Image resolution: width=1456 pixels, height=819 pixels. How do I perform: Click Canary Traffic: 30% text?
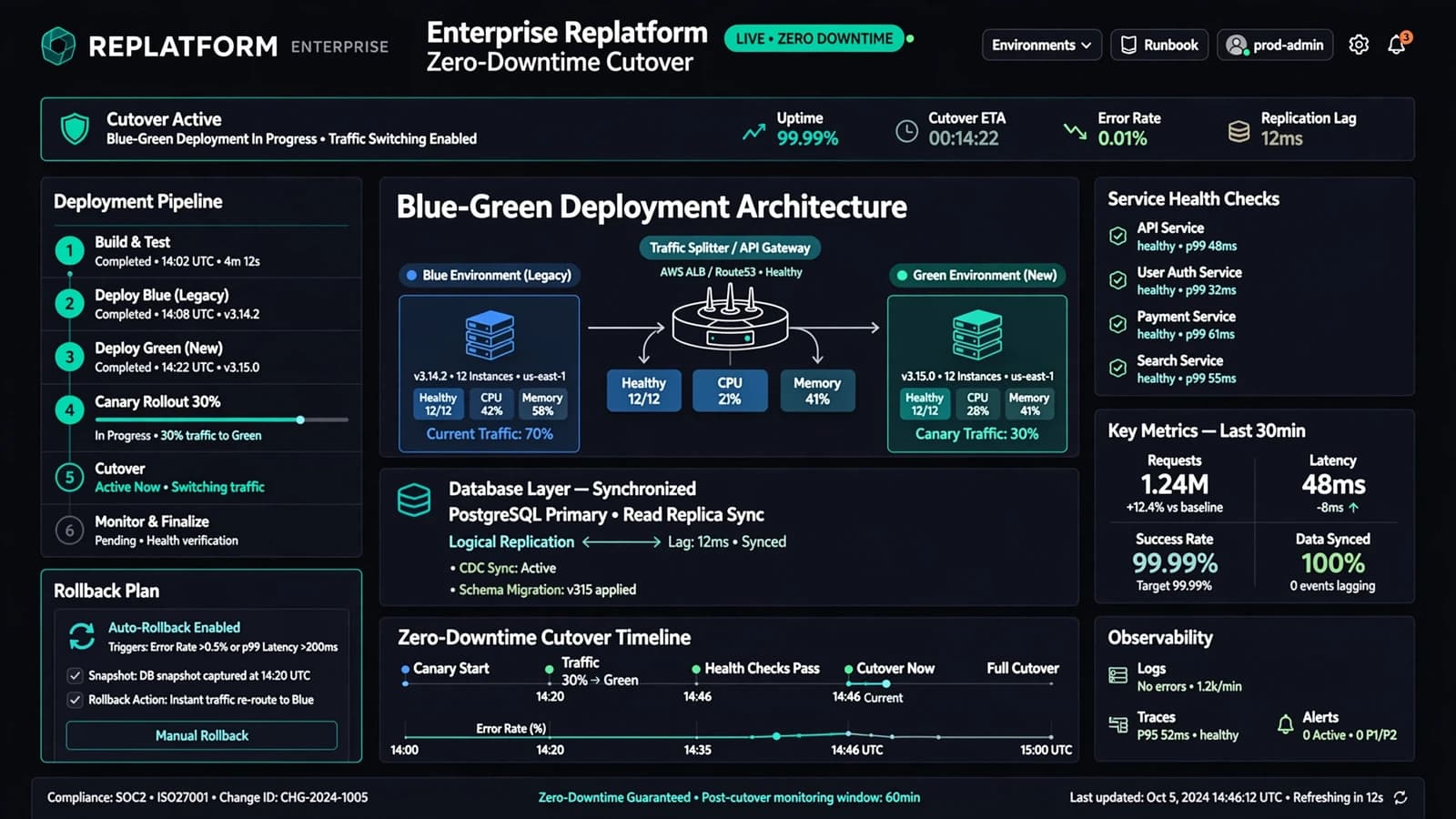[977, 434]
